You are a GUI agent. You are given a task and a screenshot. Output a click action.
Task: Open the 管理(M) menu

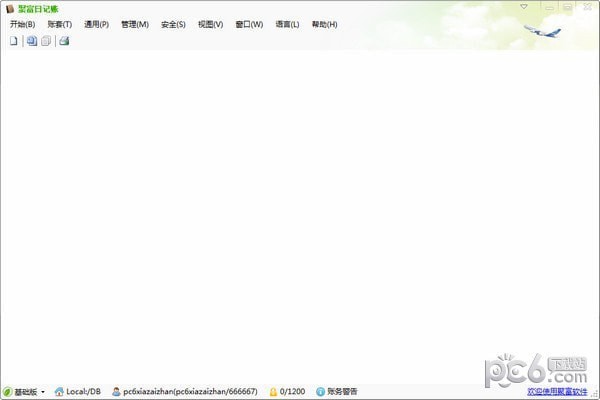[135, 24]
